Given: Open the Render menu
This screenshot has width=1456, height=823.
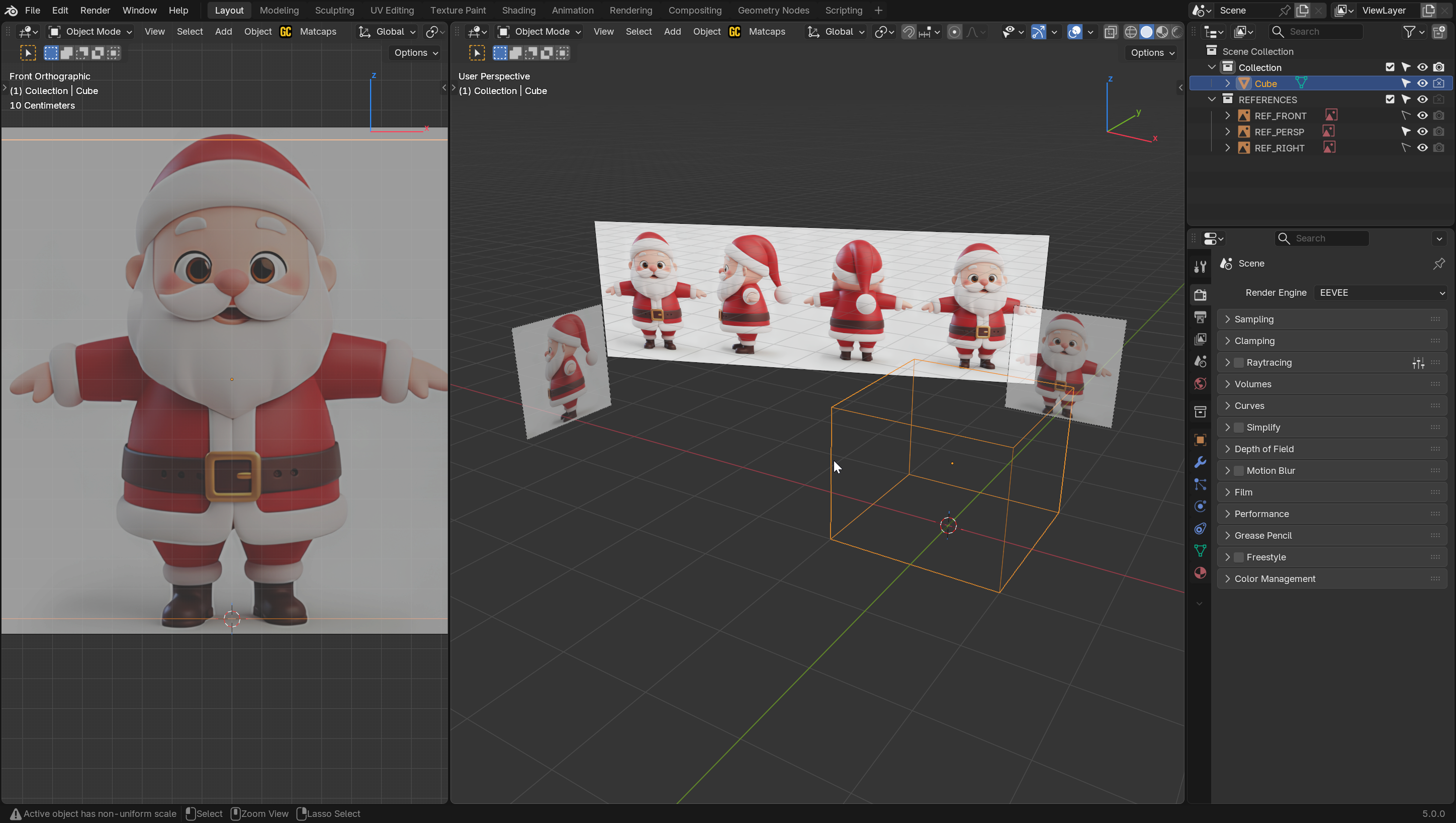Looking at the screenshot, I should [x=95, y=10].
